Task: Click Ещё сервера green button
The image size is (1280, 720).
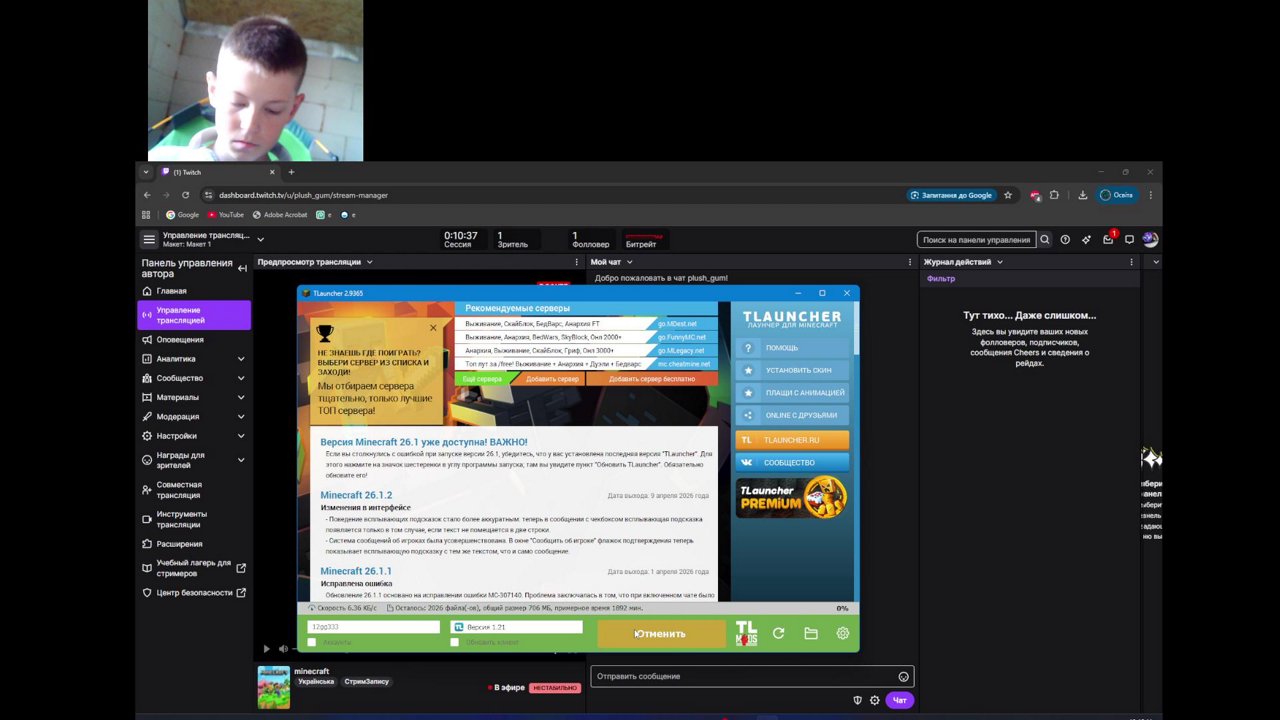Action: click(x=482, y=379)
